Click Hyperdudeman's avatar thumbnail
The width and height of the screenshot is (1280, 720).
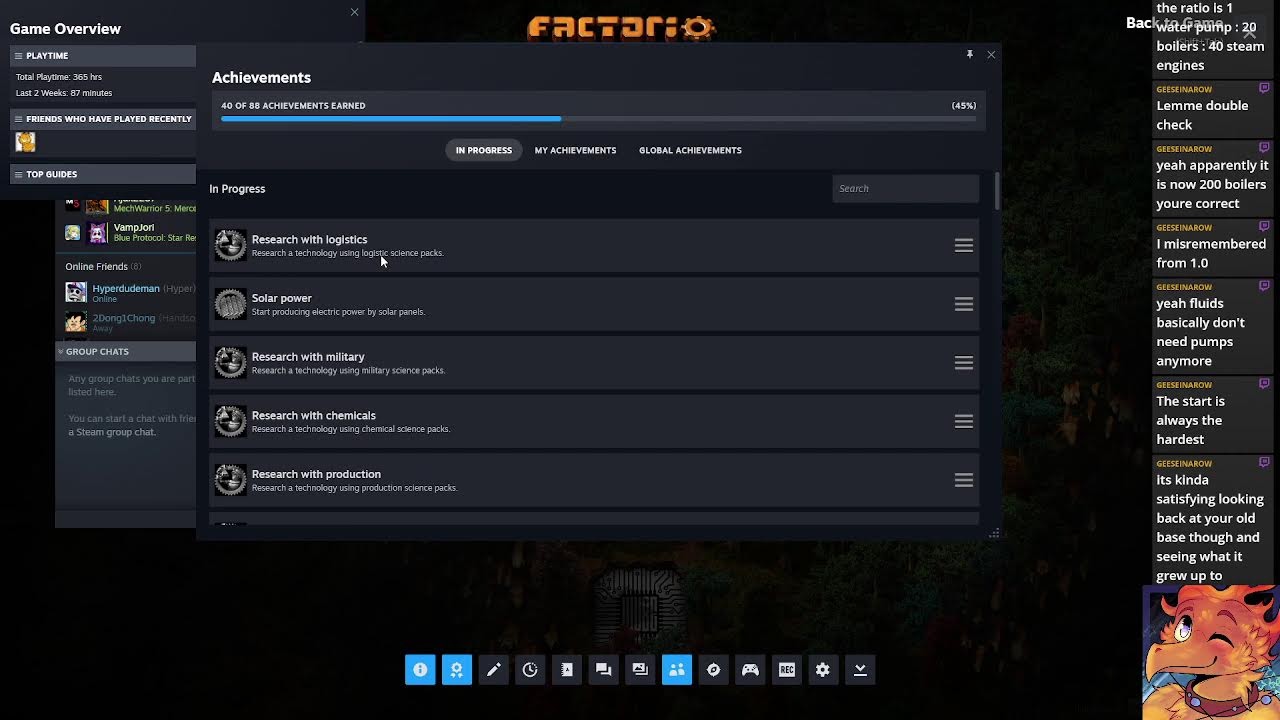pos(76,292)
